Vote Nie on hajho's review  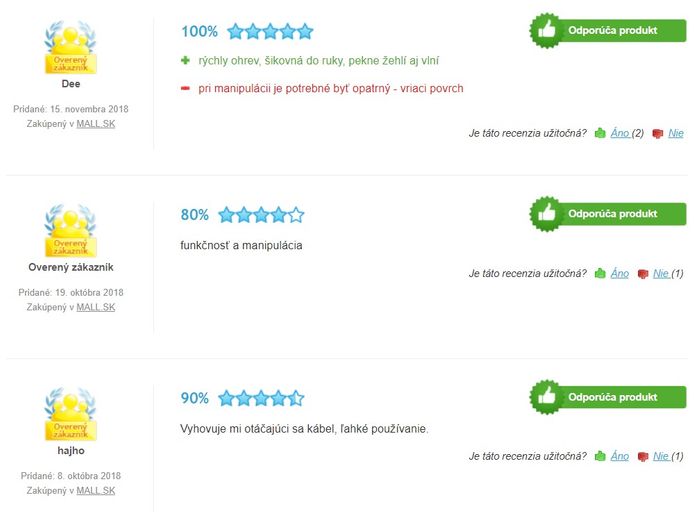tap(661, 456)
